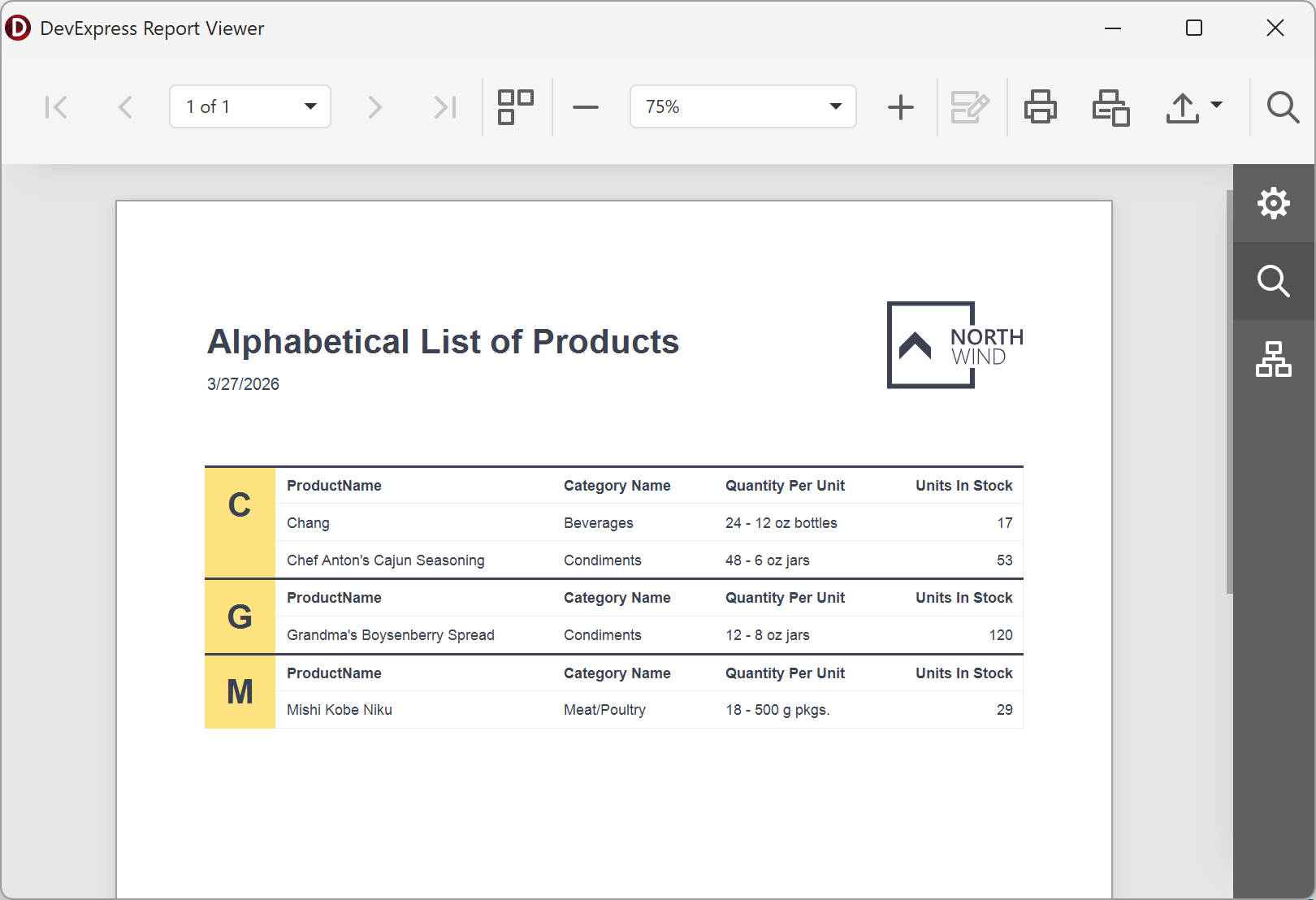Go to the previous page
1316x900 pixels.
125,107
